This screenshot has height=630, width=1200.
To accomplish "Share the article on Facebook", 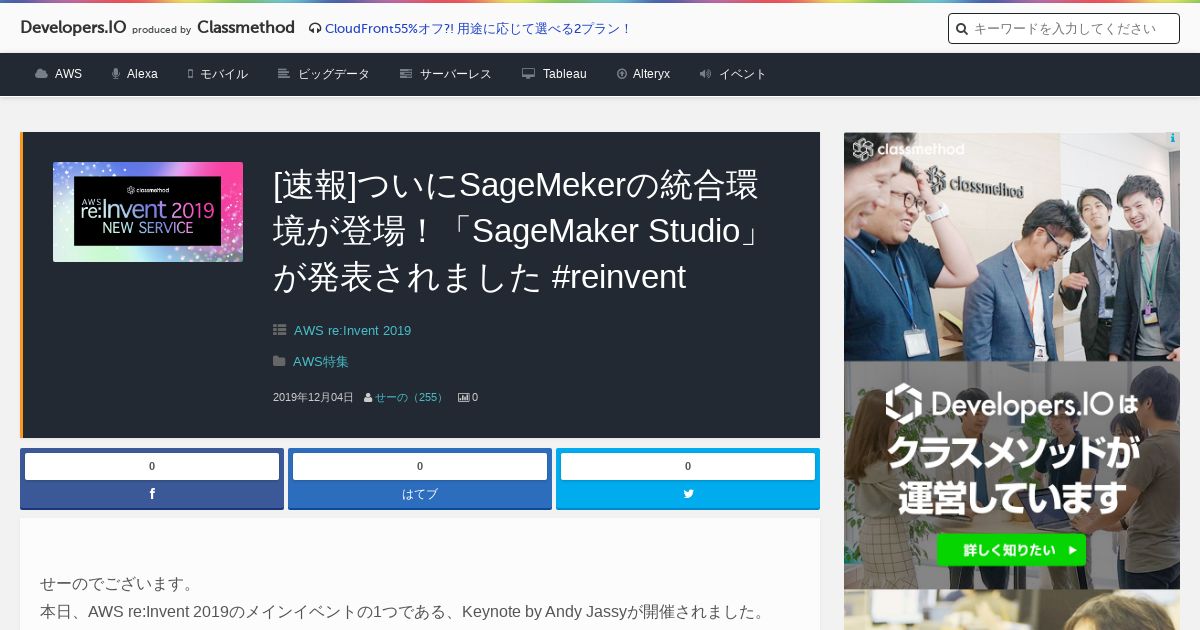I will [152, 494].
